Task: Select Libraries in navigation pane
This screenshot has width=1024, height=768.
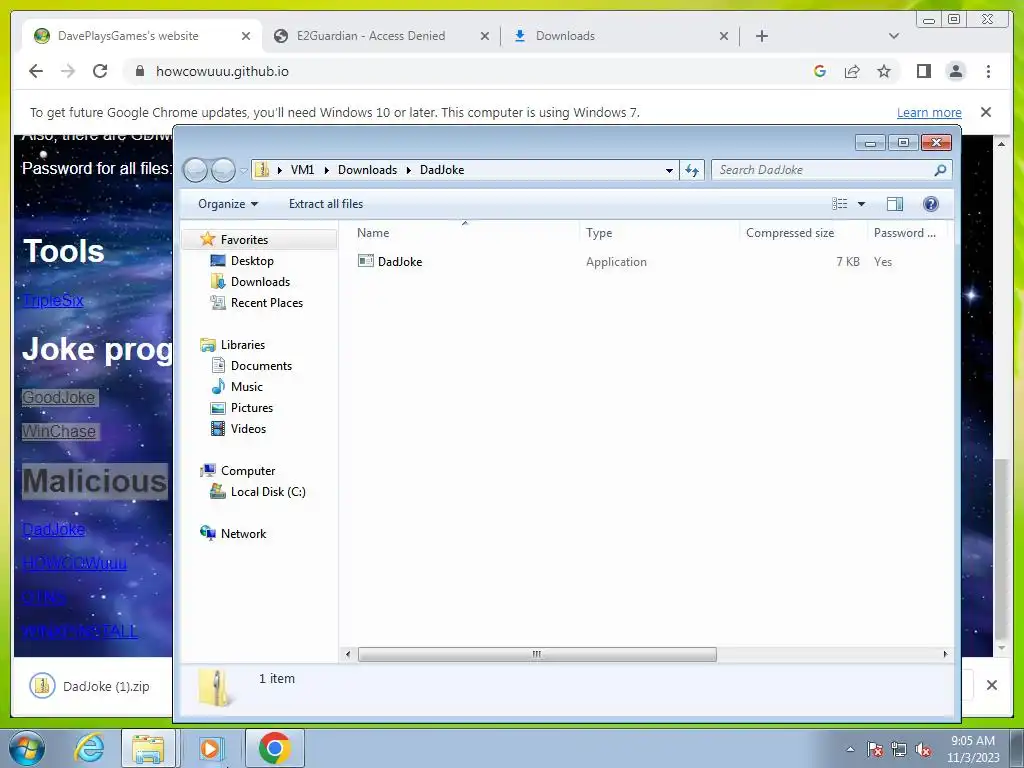Action: 242,345
